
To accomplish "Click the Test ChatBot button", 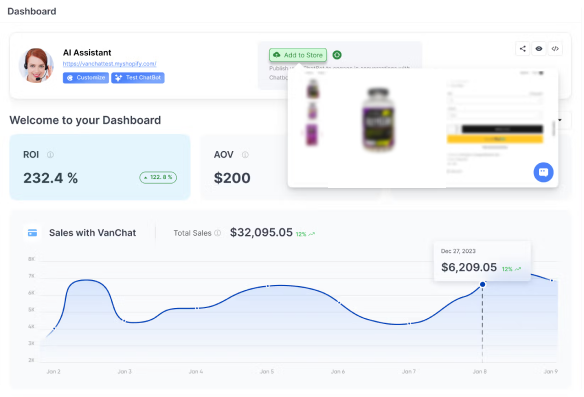I will [138, 78].
